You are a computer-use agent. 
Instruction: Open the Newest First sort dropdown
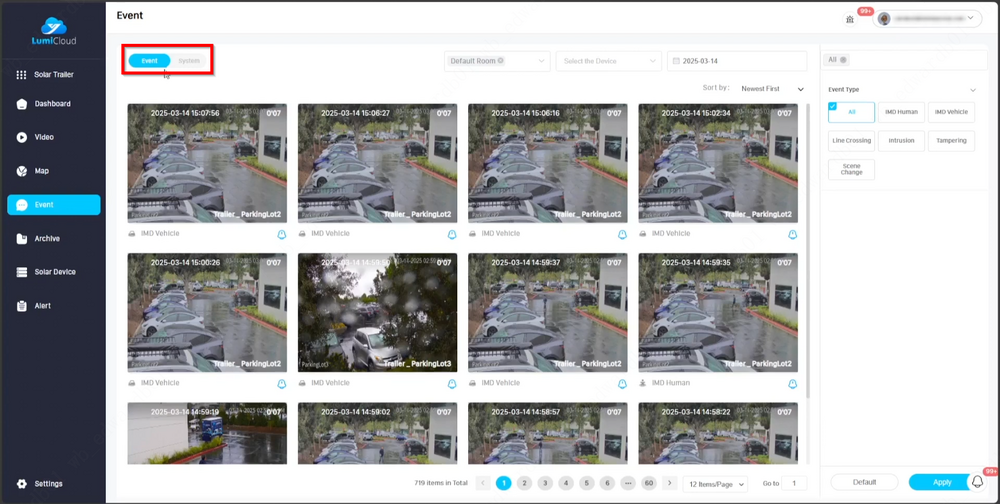pos(772,89)
